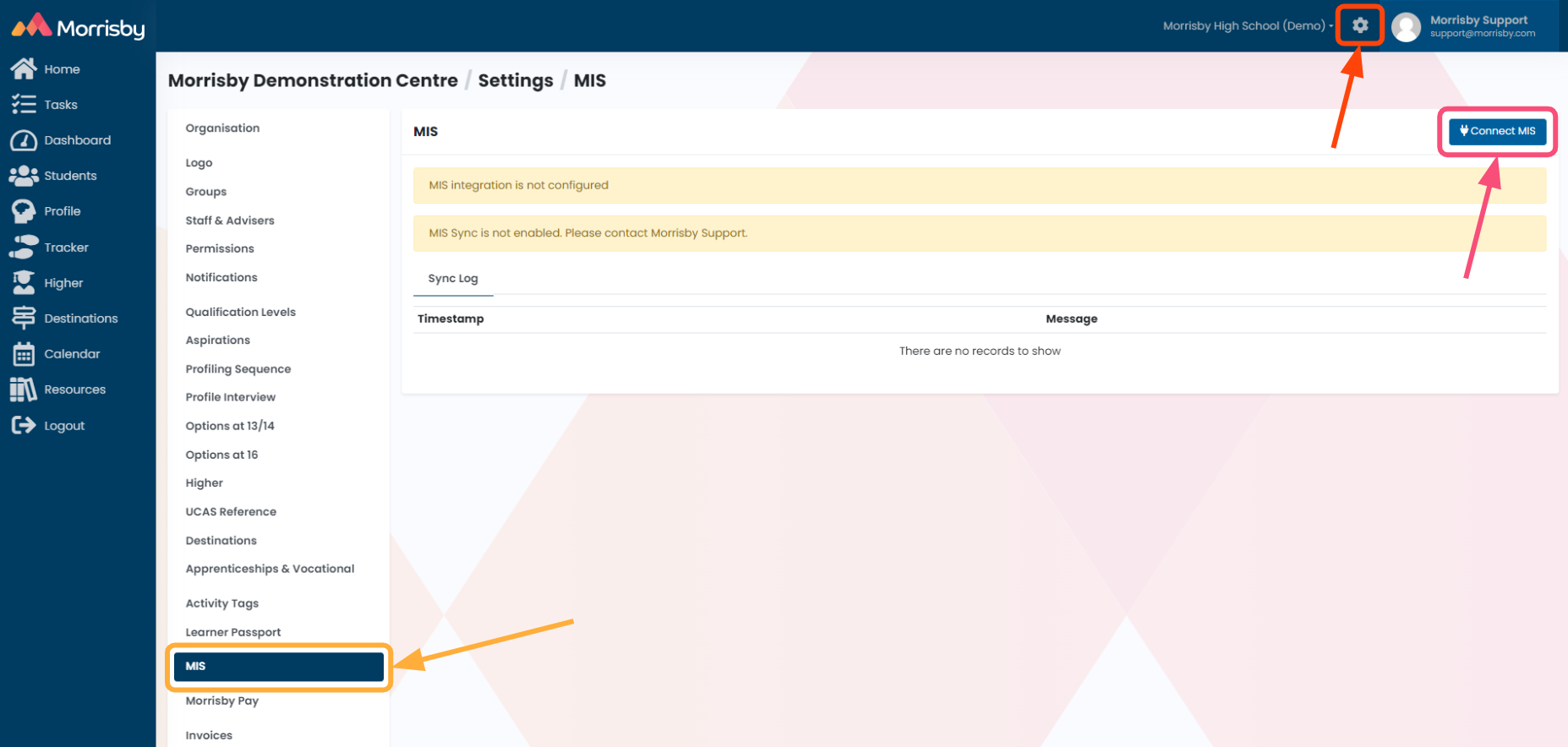The height and width of the screenshot is (747, 1568).
Task: Click the Home label in sidebar
Action: [x=63, y=69]
